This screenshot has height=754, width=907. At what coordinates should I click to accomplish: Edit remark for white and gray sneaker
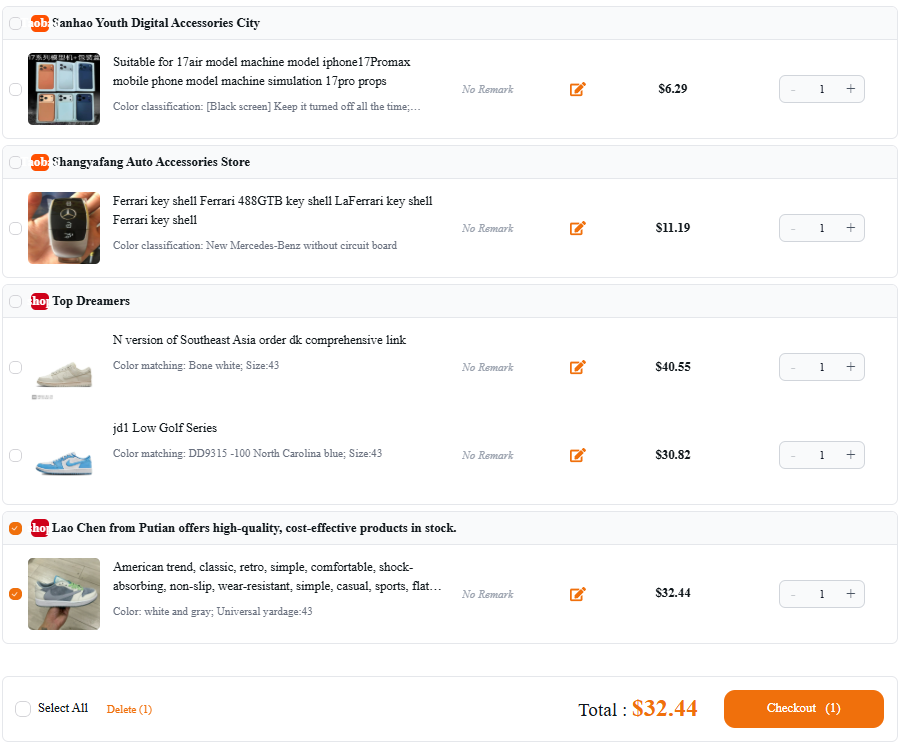point(577,594)
